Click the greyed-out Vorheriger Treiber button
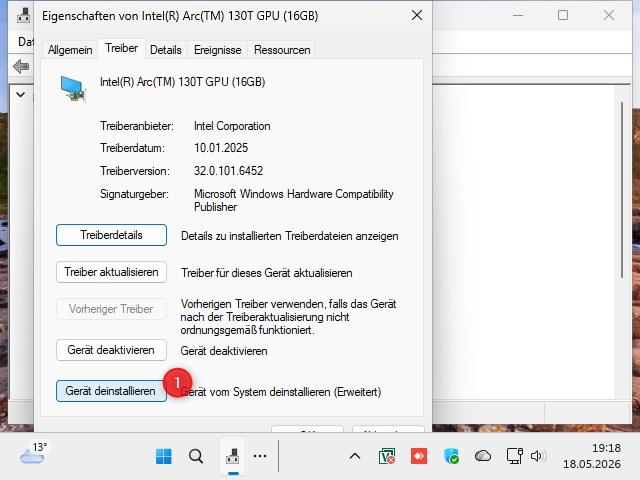The width and height of the screenshot is (640, 480). 111,309
